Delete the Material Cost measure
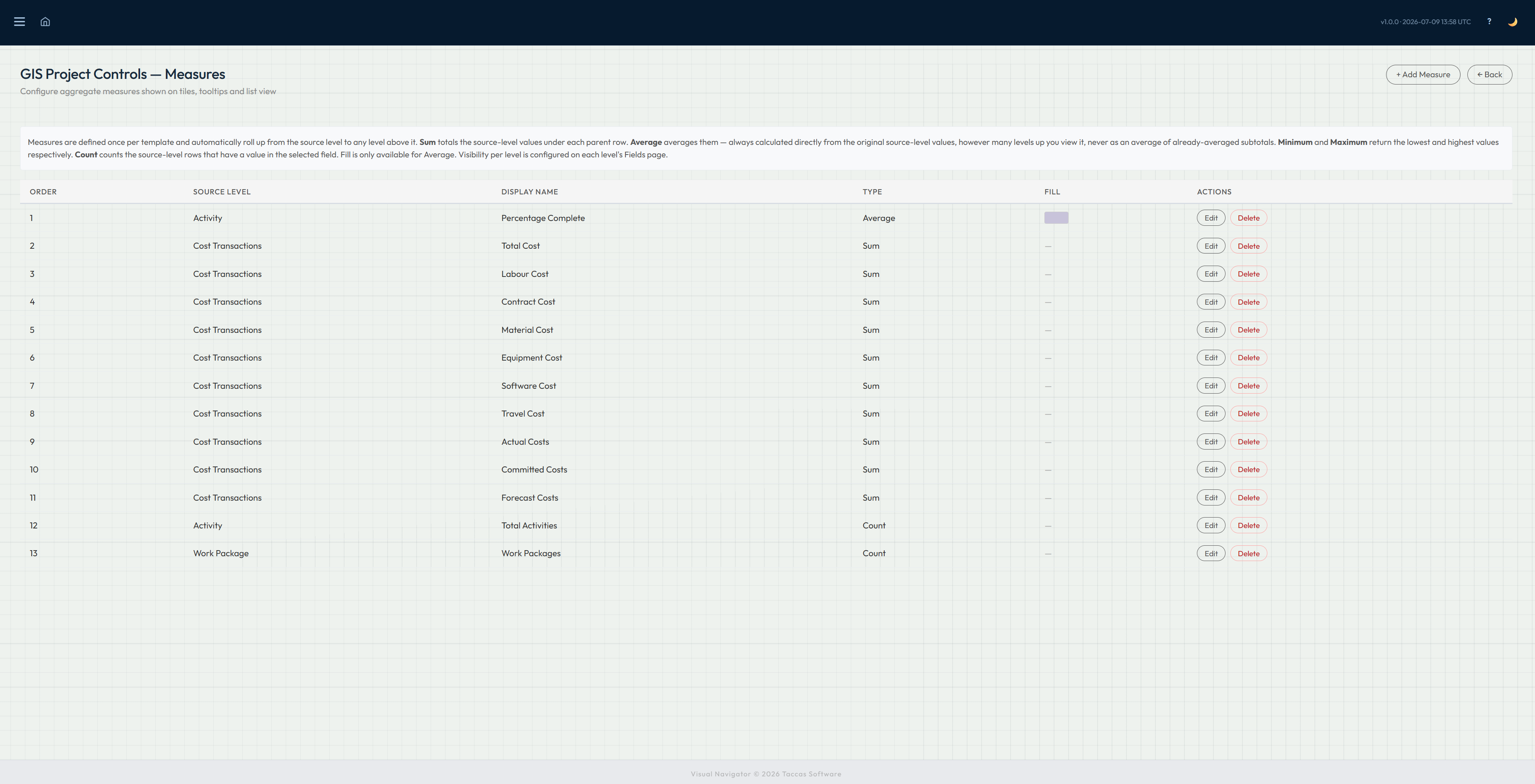Screen dimensions: 1535x784 pos(1248,330)
